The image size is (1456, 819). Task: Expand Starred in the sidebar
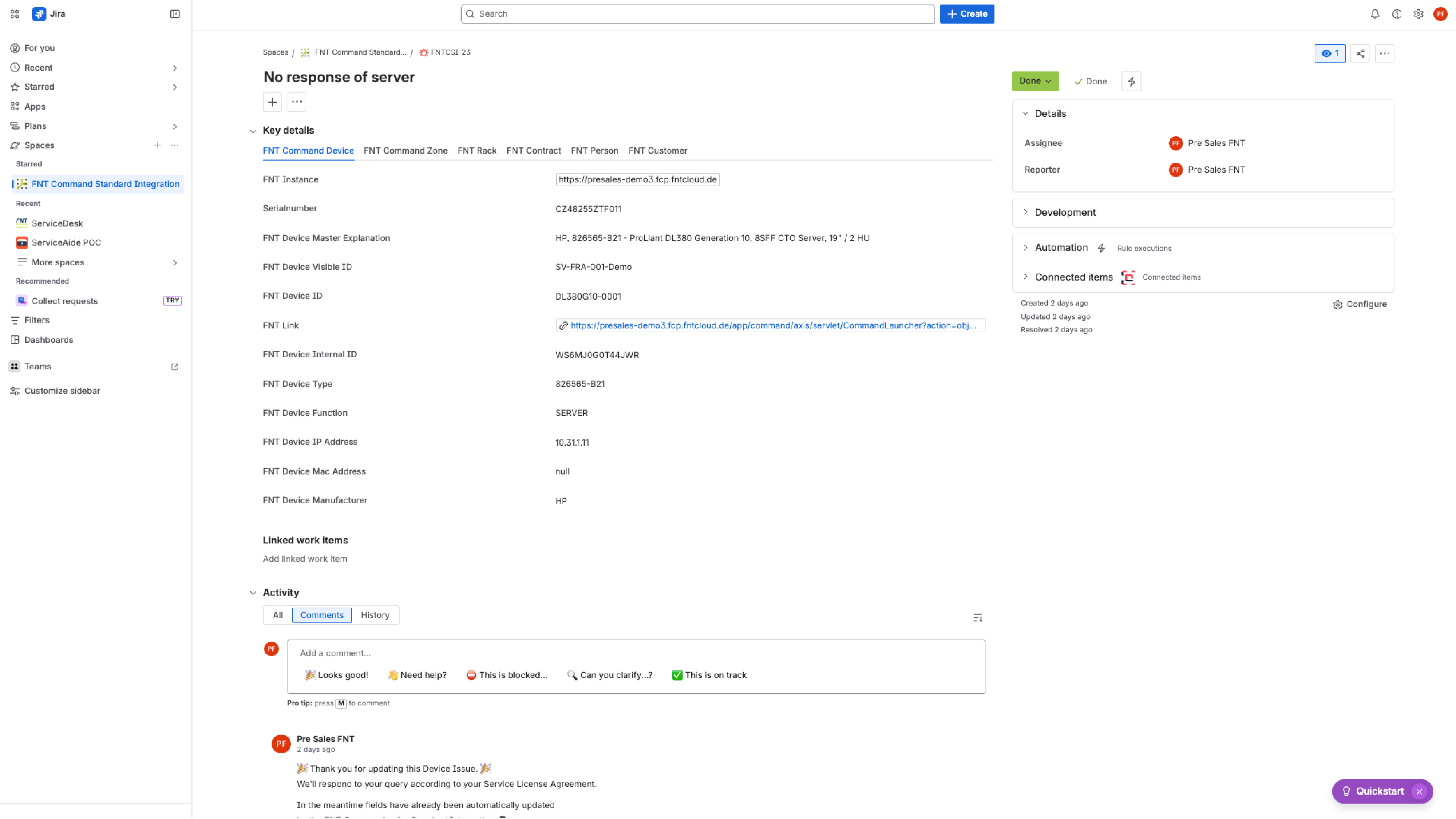[175, 87]
